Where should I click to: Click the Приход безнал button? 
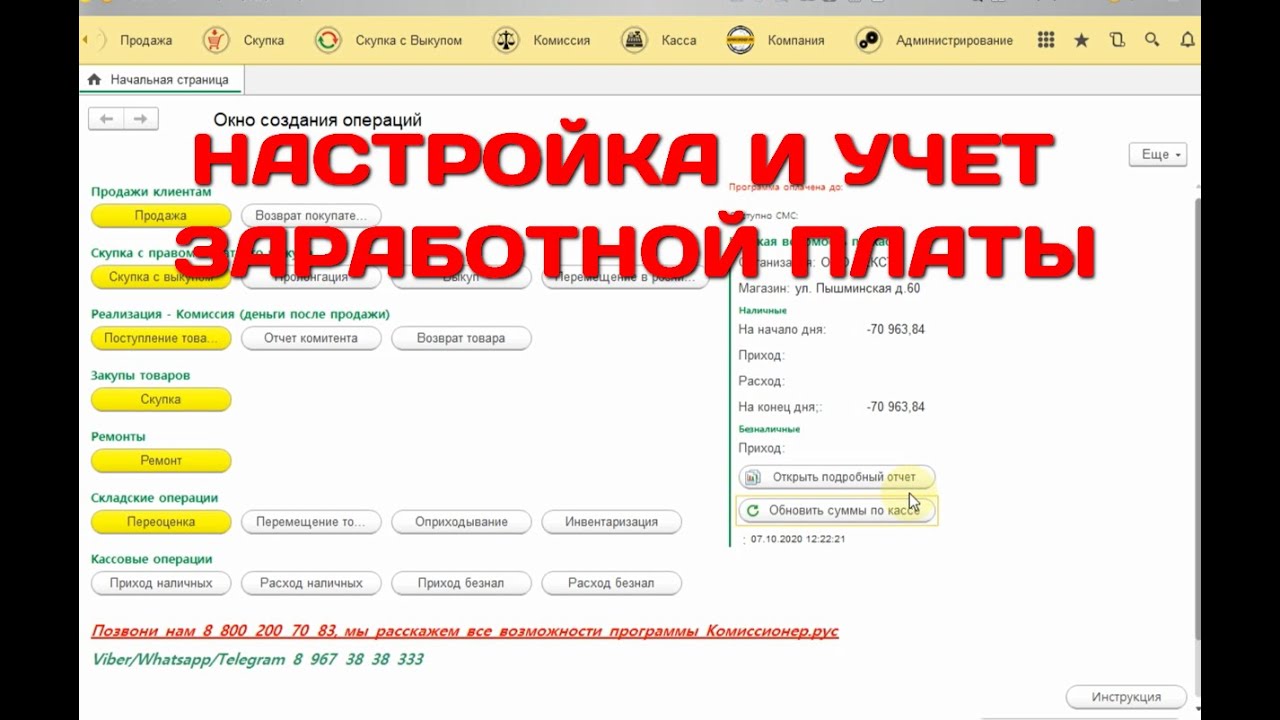click(461, 583)
